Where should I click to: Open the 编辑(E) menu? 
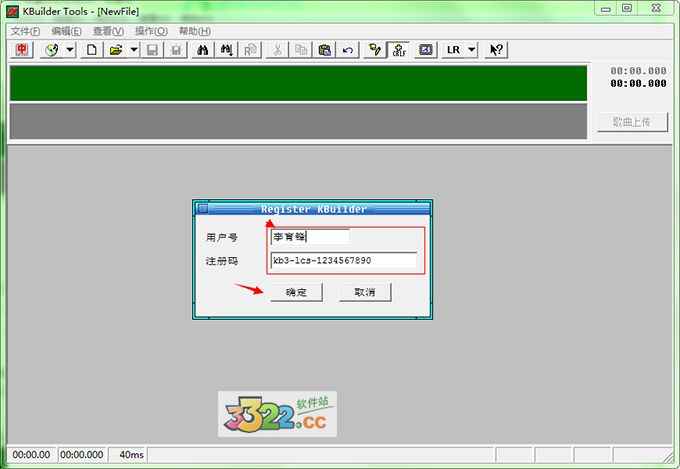pos(66,31)
